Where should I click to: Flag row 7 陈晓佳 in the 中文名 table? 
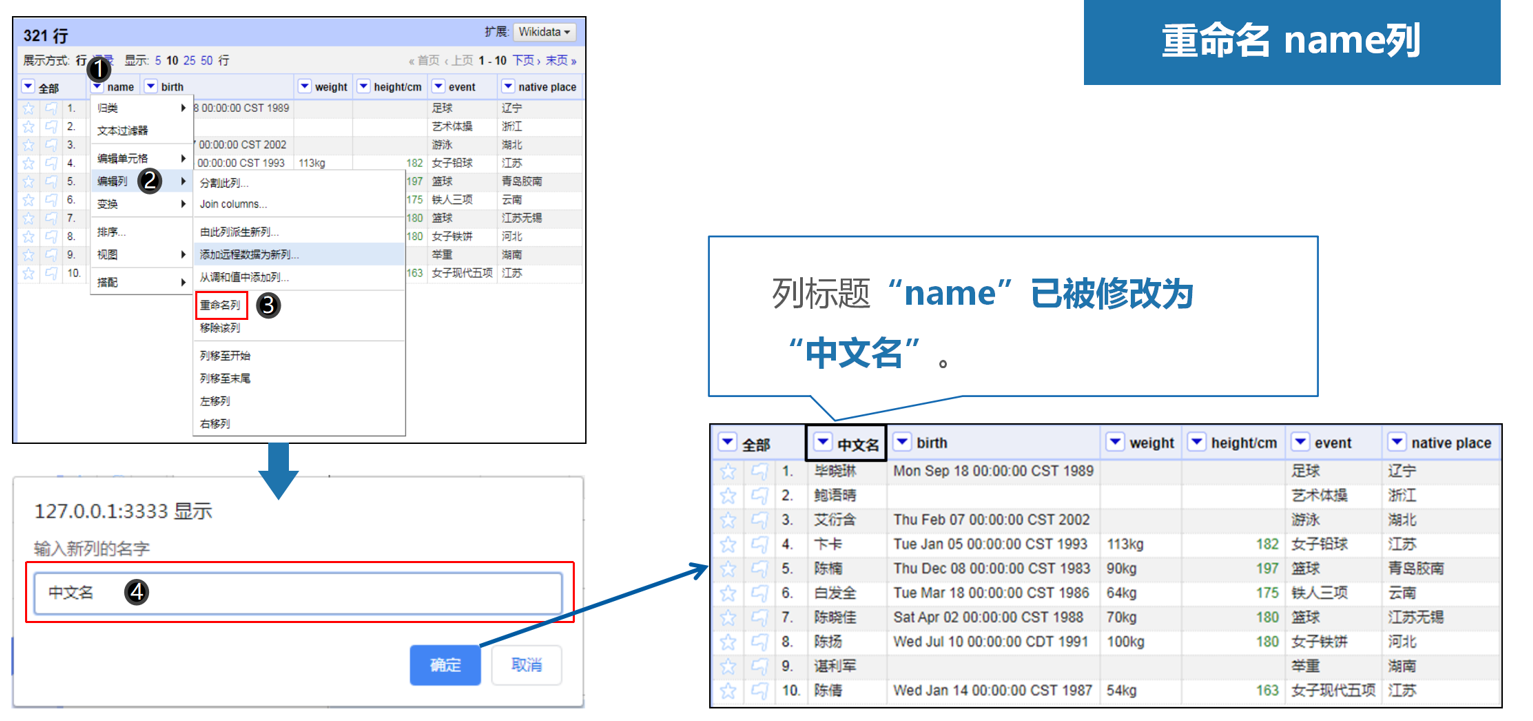[760, 617]
